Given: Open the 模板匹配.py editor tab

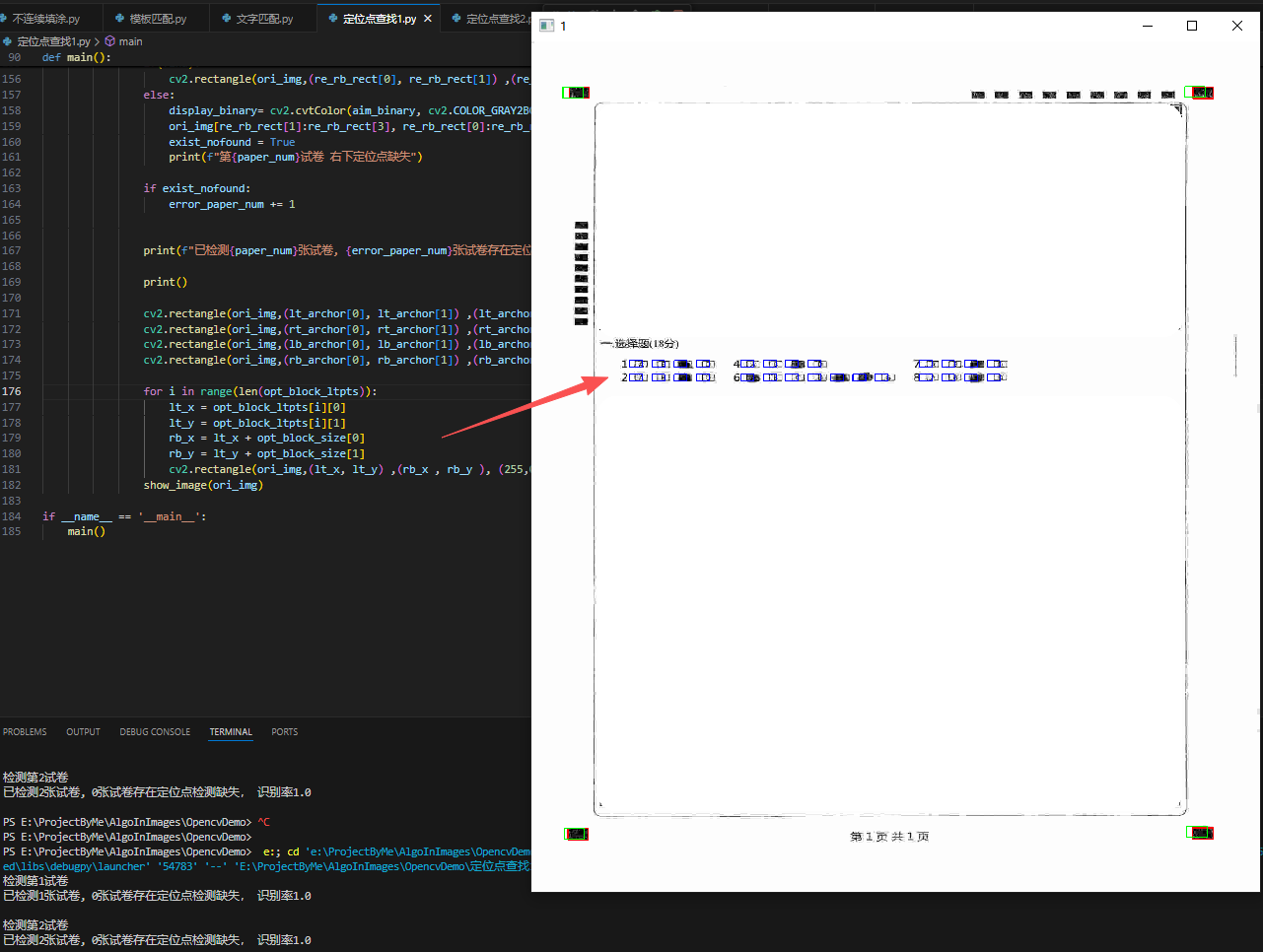Looking at the screenshot, I should click(x=158, y=19).
